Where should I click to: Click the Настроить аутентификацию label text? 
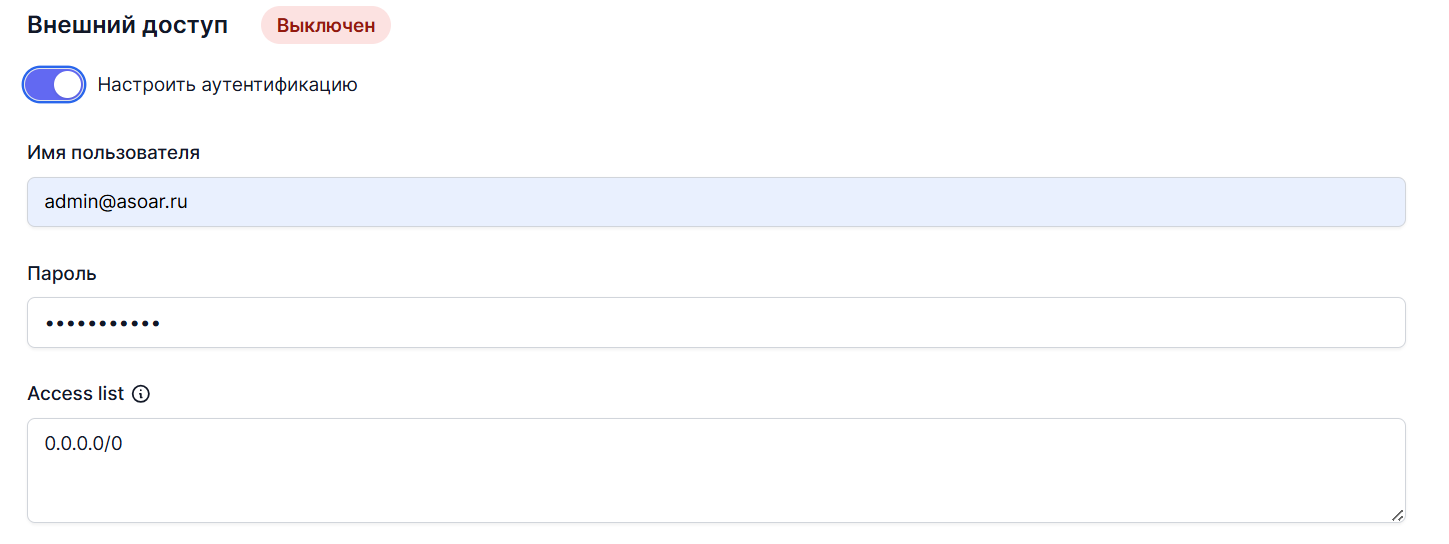(227, 85)
